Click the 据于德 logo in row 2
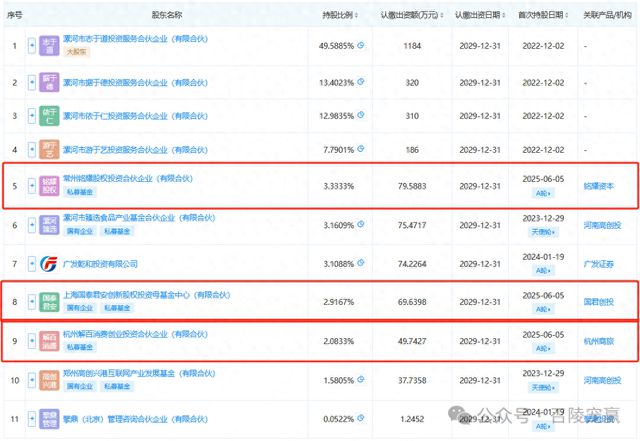Screen dimensions: 640x441 tap(49, 82)
